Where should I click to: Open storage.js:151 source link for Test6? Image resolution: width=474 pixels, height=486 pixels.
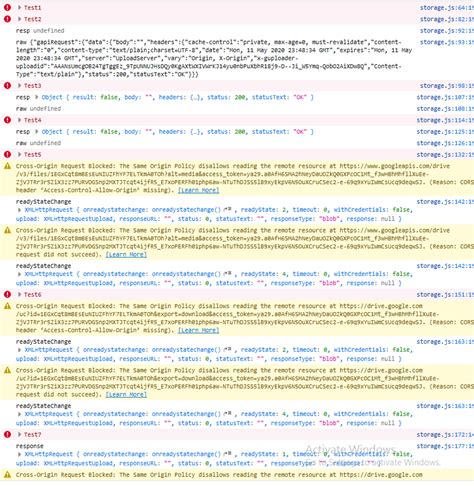point(445,294)
